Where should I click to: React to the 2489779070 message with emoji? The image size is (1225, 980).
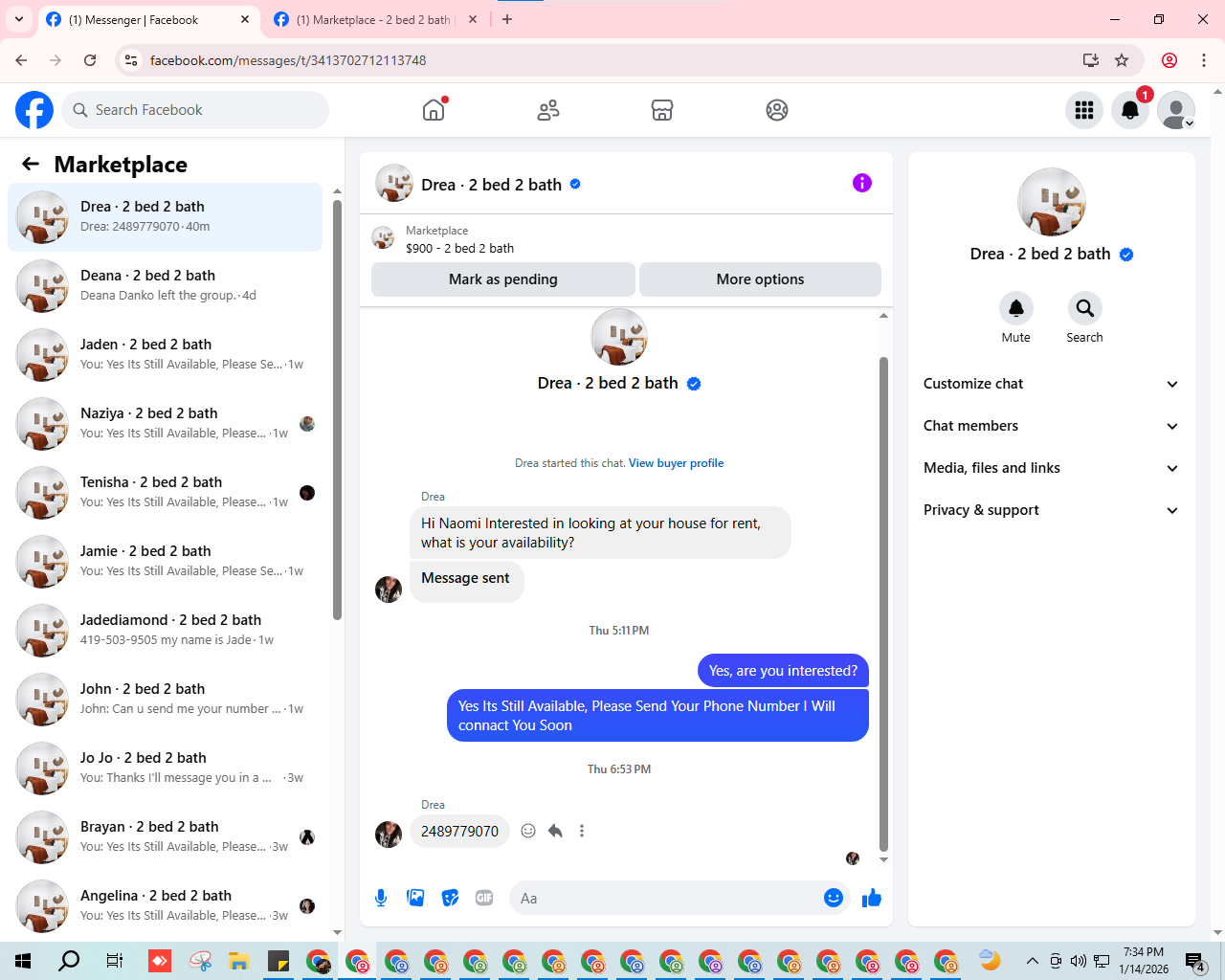(528, 831)
